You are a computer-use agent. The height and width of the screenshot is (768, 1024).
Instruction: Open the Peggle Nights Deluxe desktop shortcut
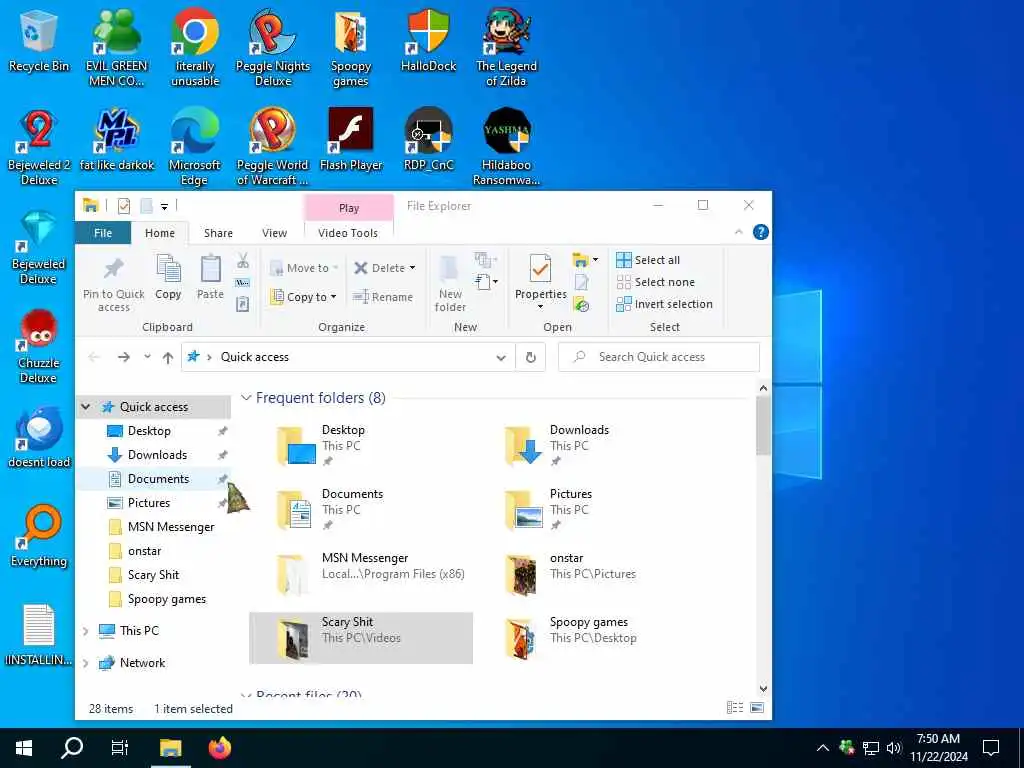click(x=273, y=48)
